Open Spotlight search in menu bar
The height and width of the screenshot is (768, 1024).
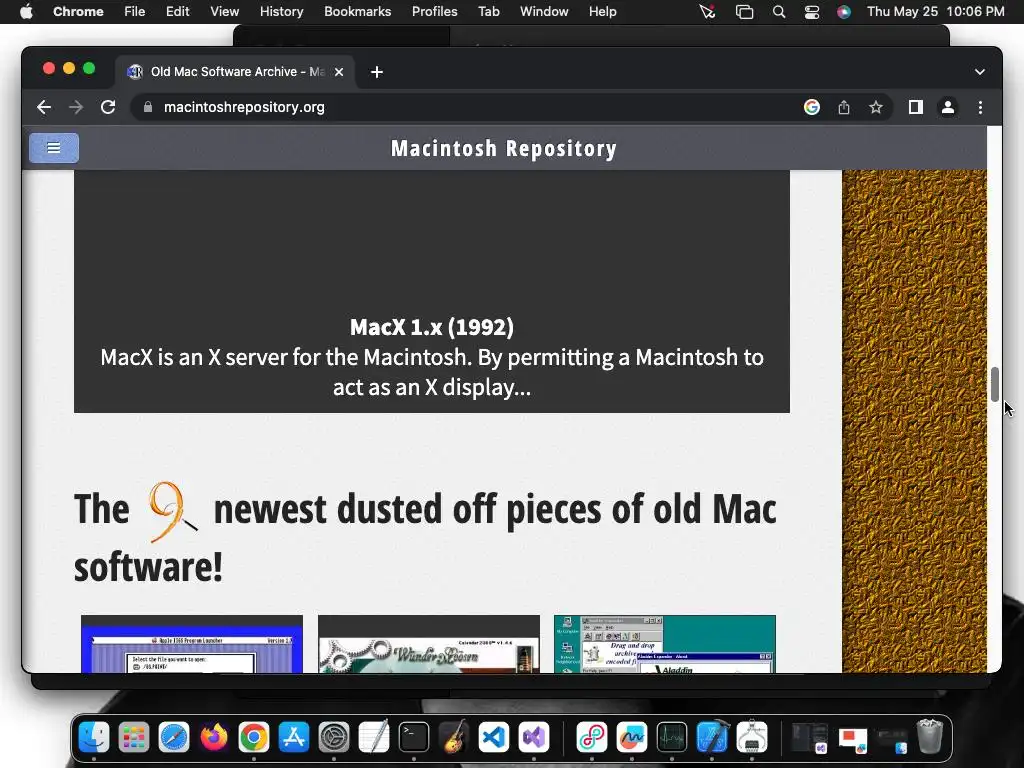click(x=778, y=12)
